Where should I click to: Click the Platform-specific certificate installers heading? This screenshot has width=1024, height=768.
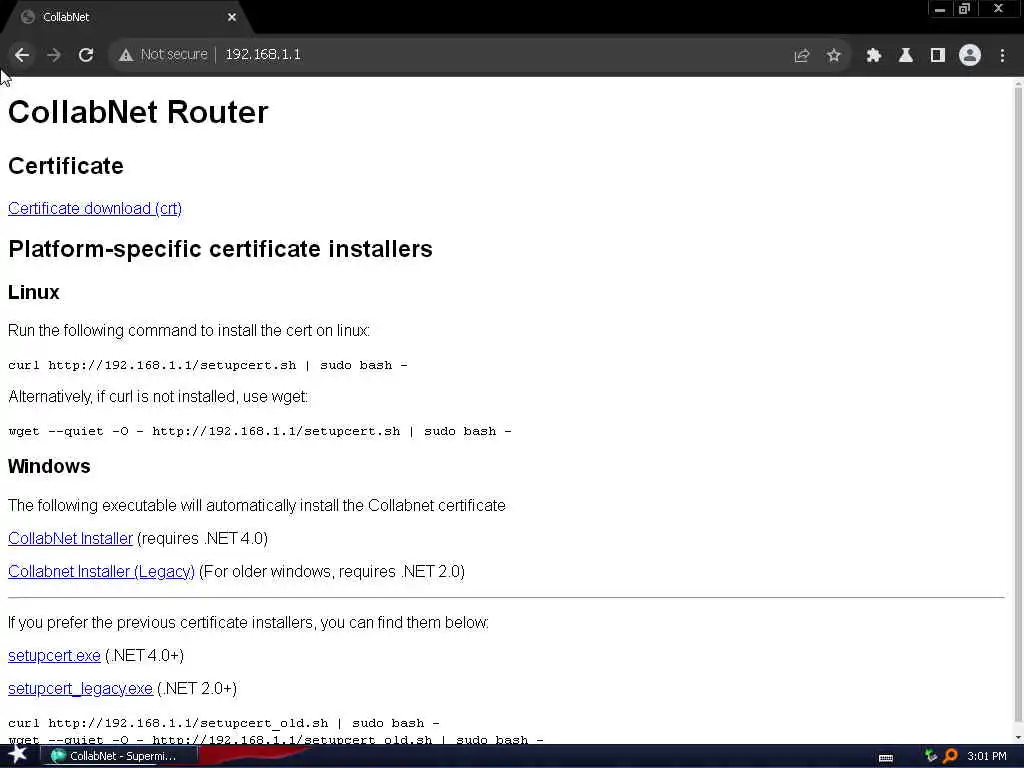(x=220, y=249)
